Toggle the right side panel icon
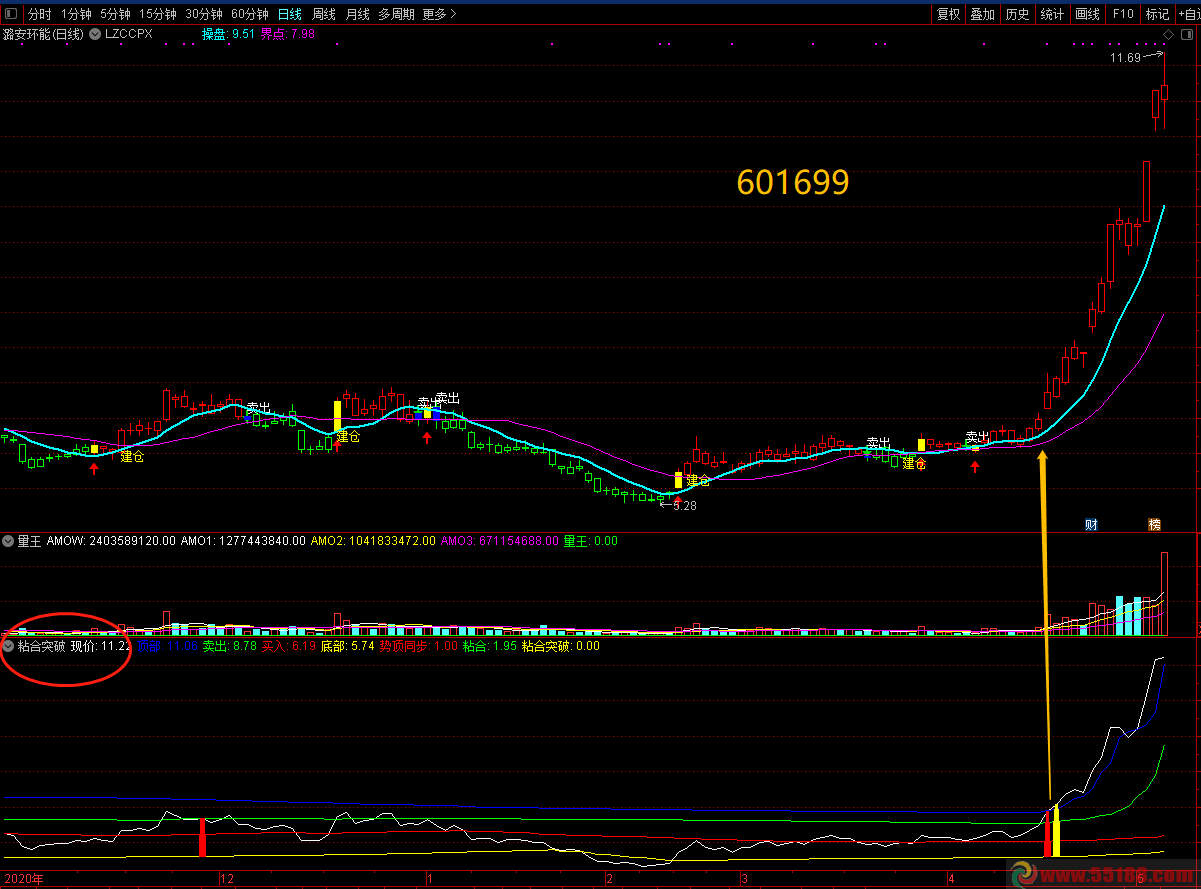 coord(1185,34)
